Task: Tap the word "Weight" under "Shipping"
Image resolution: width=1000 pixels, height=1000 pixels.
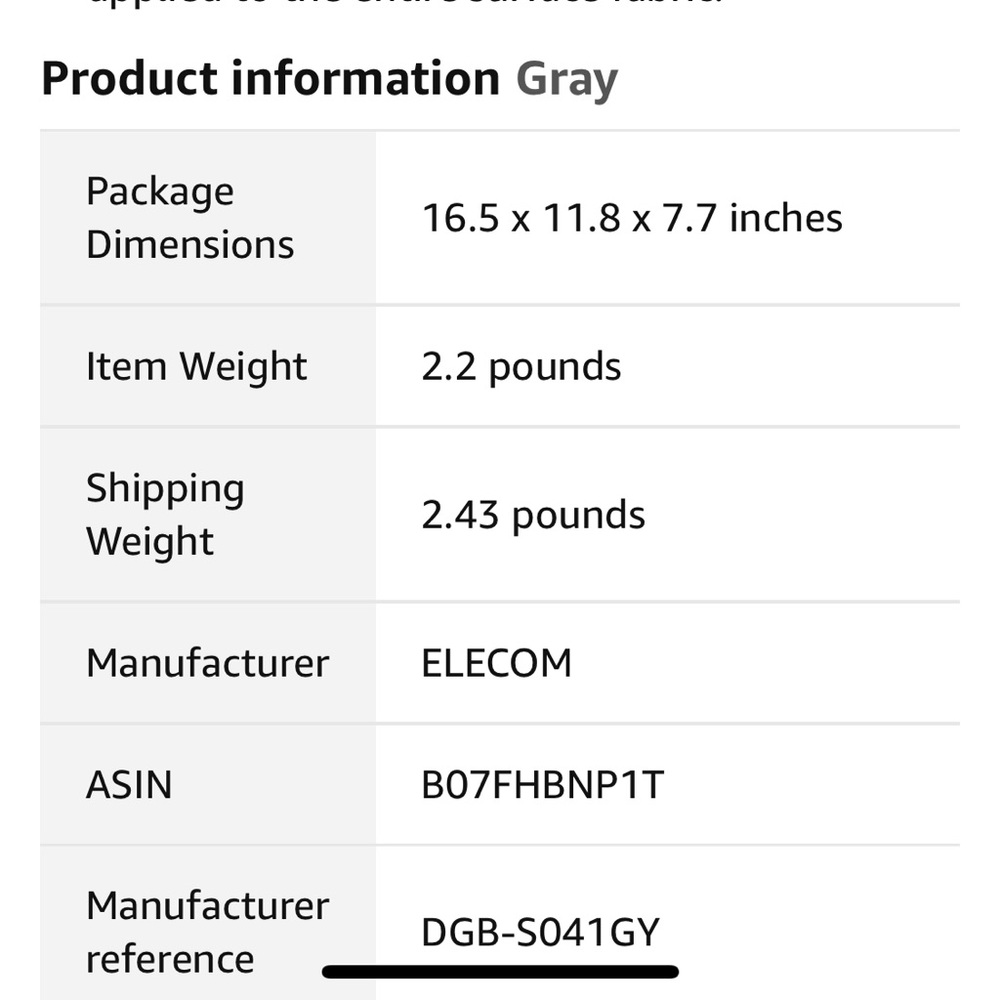Action: click(150, 542)
